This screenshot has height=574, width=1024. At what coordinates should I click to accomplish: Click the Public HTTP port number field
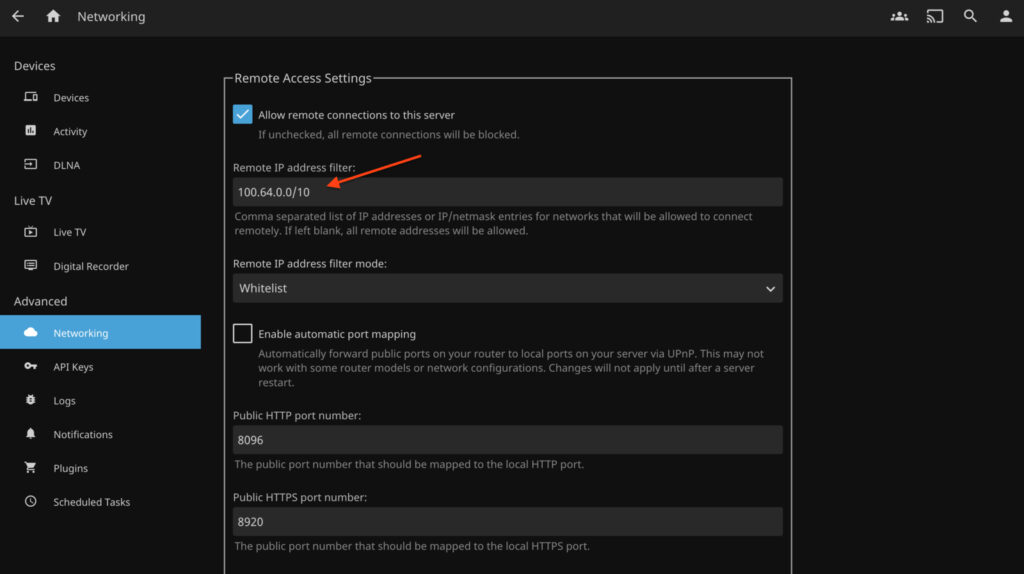point(507,440)
